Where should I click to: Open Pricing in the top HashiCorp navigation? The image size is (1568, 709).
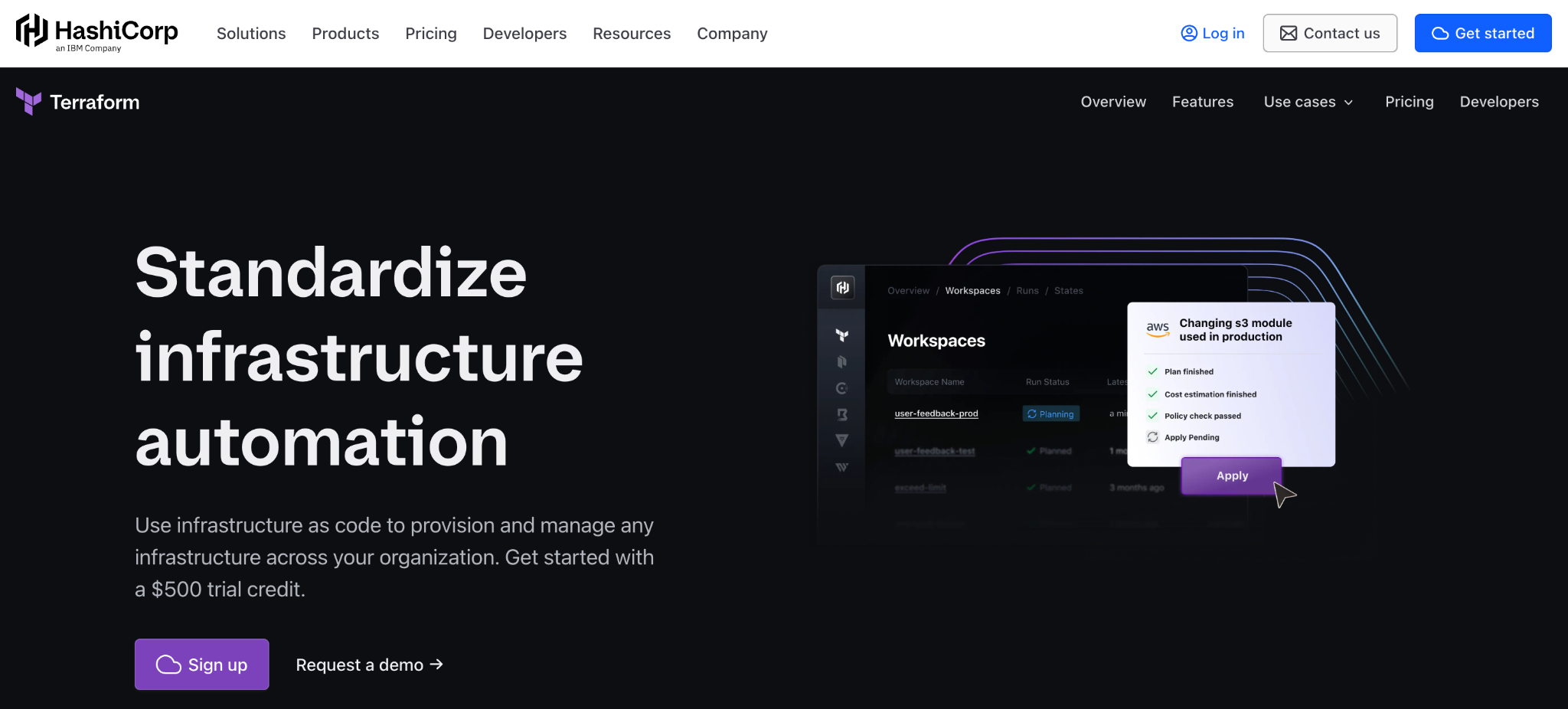pos(431,34)
